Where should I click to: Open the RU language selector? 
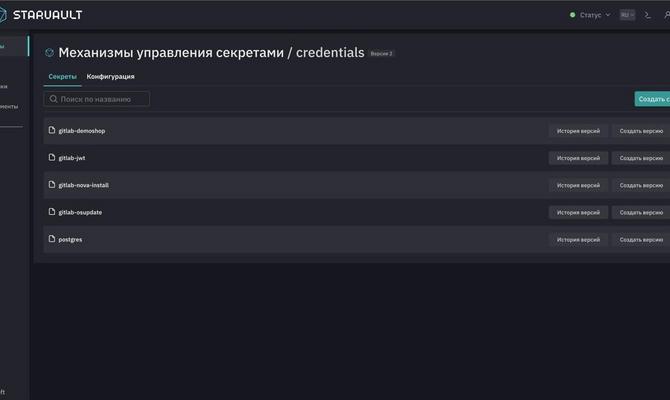(x=627, y=15)
